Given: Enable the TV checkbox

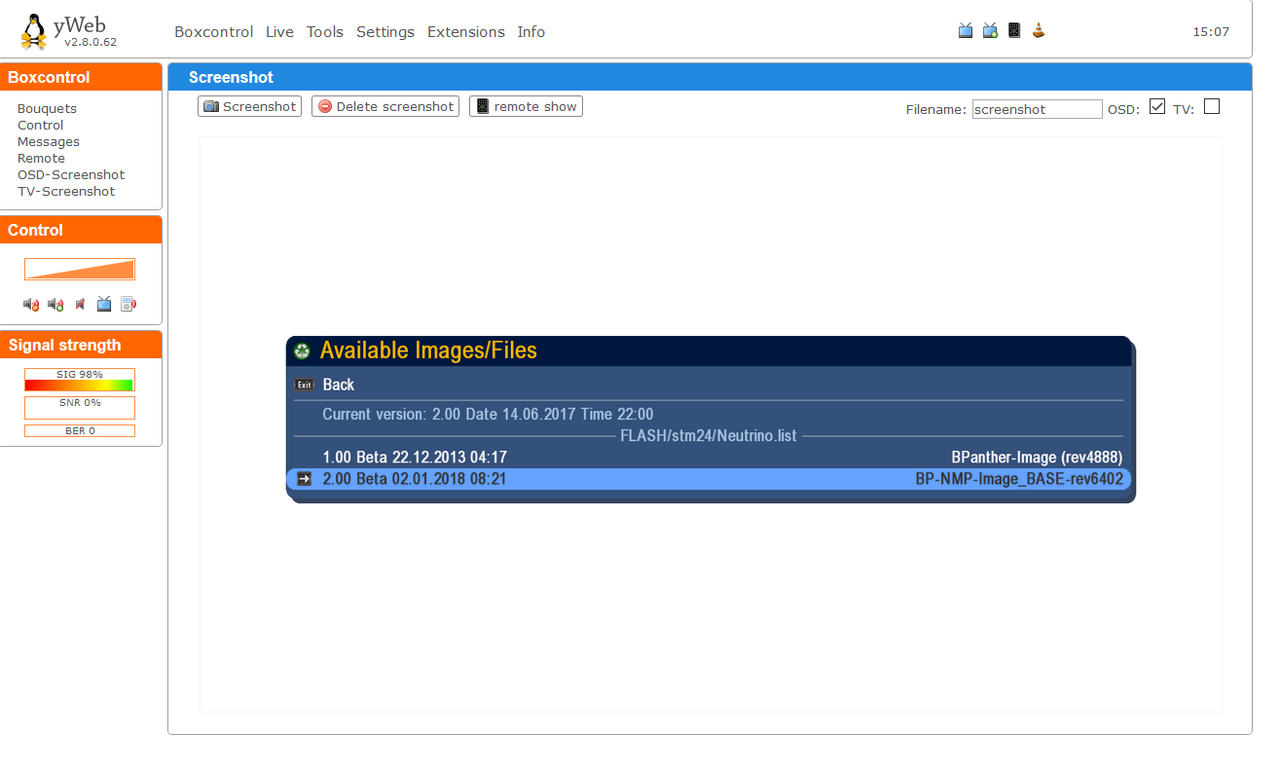Looking at the screenshot, I should pyautogui.click(x=1212, y=107).
